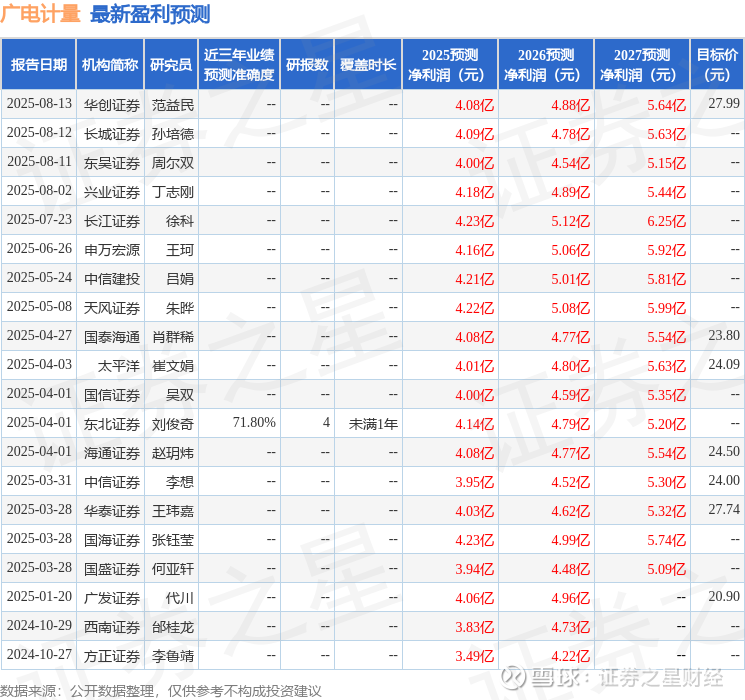745x700 pixels.
Task: Click the 广电计量 title text
Action: pos(40,14)
